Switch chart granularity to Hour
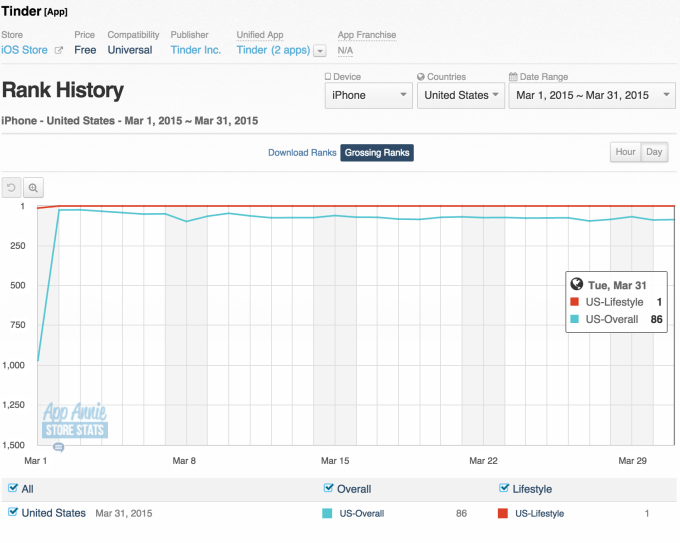The height and width of the screenshot is (543, 680). (x=625, y=152)
